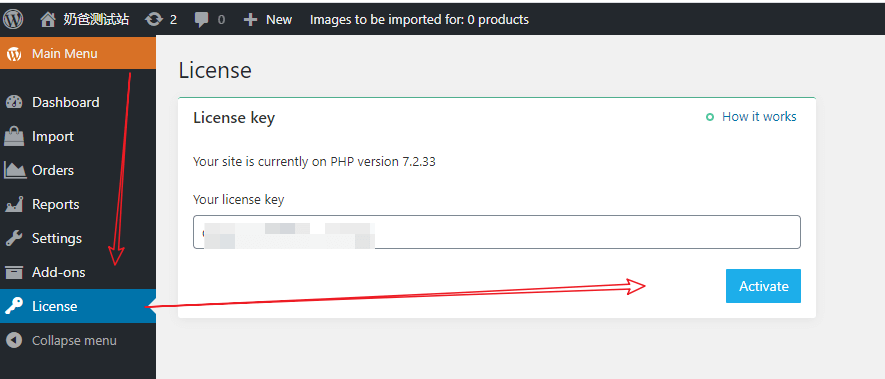The width and height of the screenshot is (885, 379).
Task: Click the Reports graph icon
Action: coord(14,204)
